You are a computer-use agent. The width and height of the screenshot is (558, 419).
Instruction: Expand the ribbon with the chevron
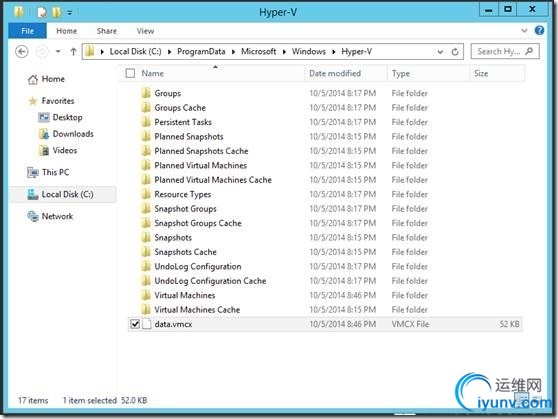pyautogui.click(x=524, y=31)
